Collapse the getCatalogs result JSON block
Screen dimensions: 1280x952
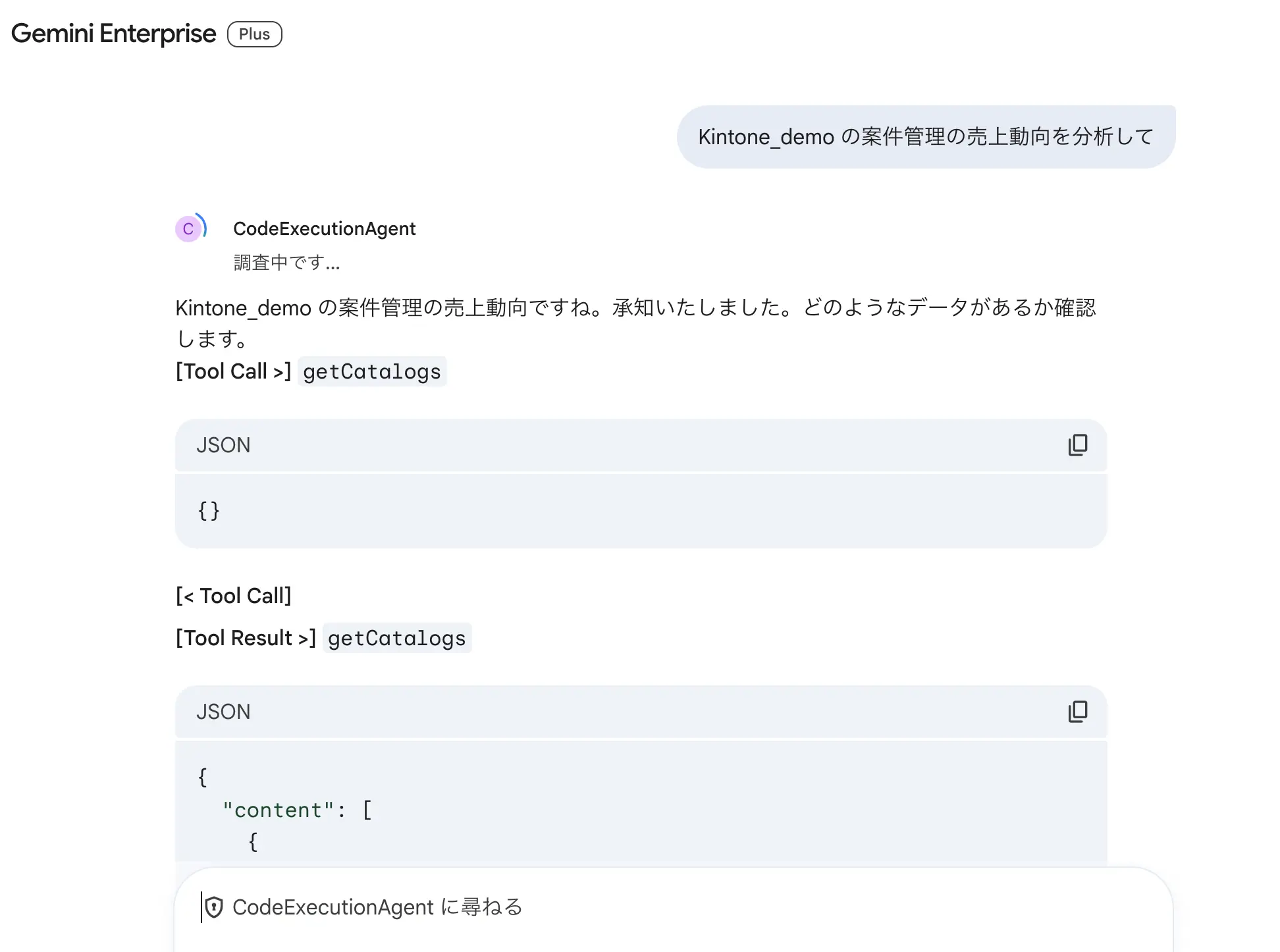click(x=224, y=712)
